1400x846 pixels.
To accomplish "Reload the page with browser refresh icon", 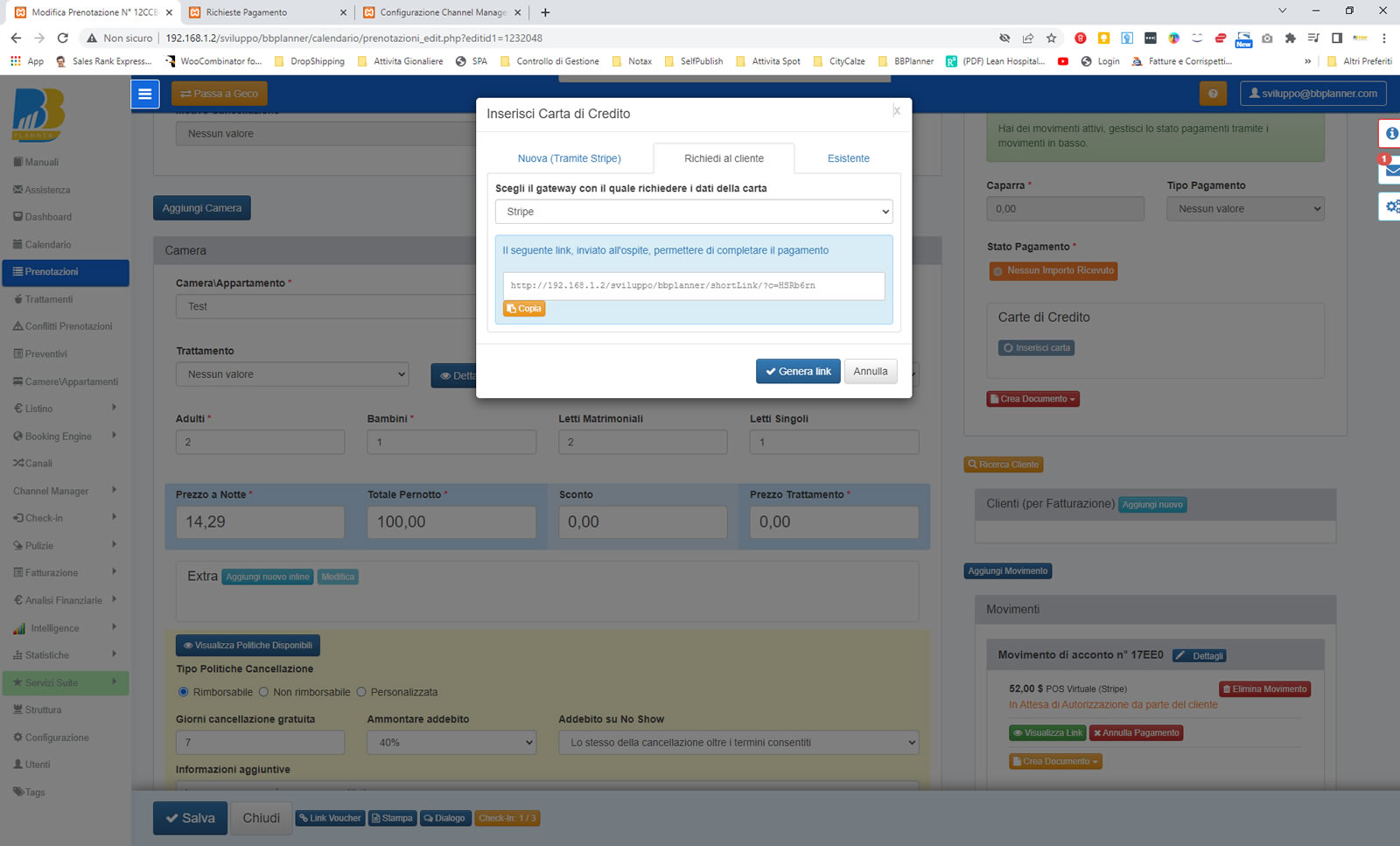I will (x=63, y=38).
